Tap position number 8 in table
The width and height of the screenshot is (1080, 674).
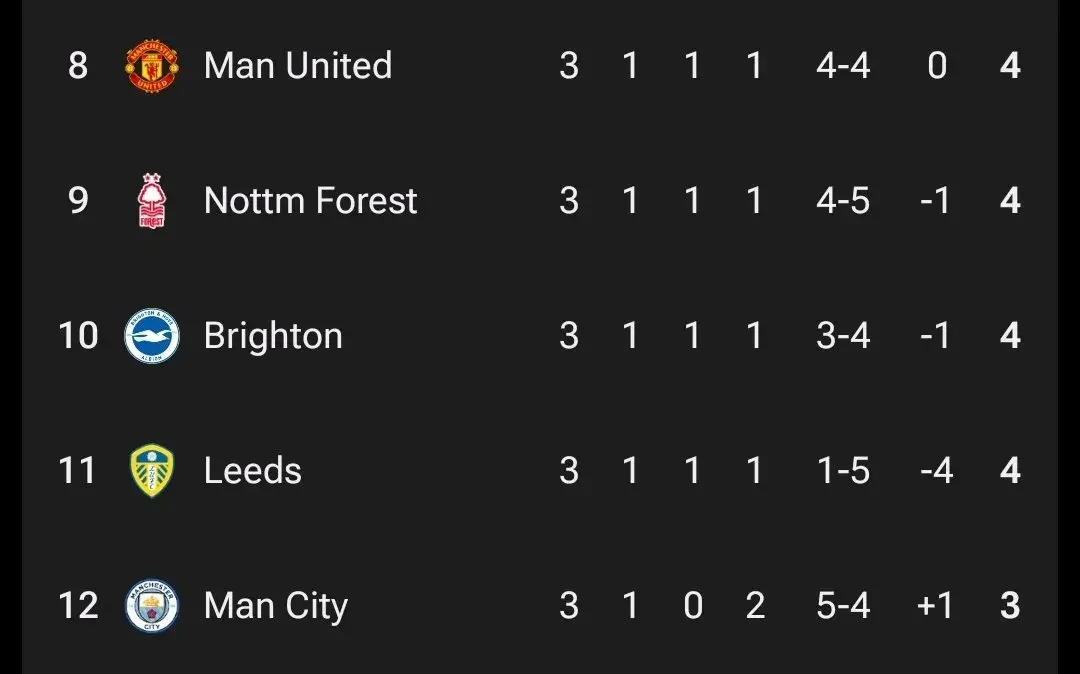(78, 66)
